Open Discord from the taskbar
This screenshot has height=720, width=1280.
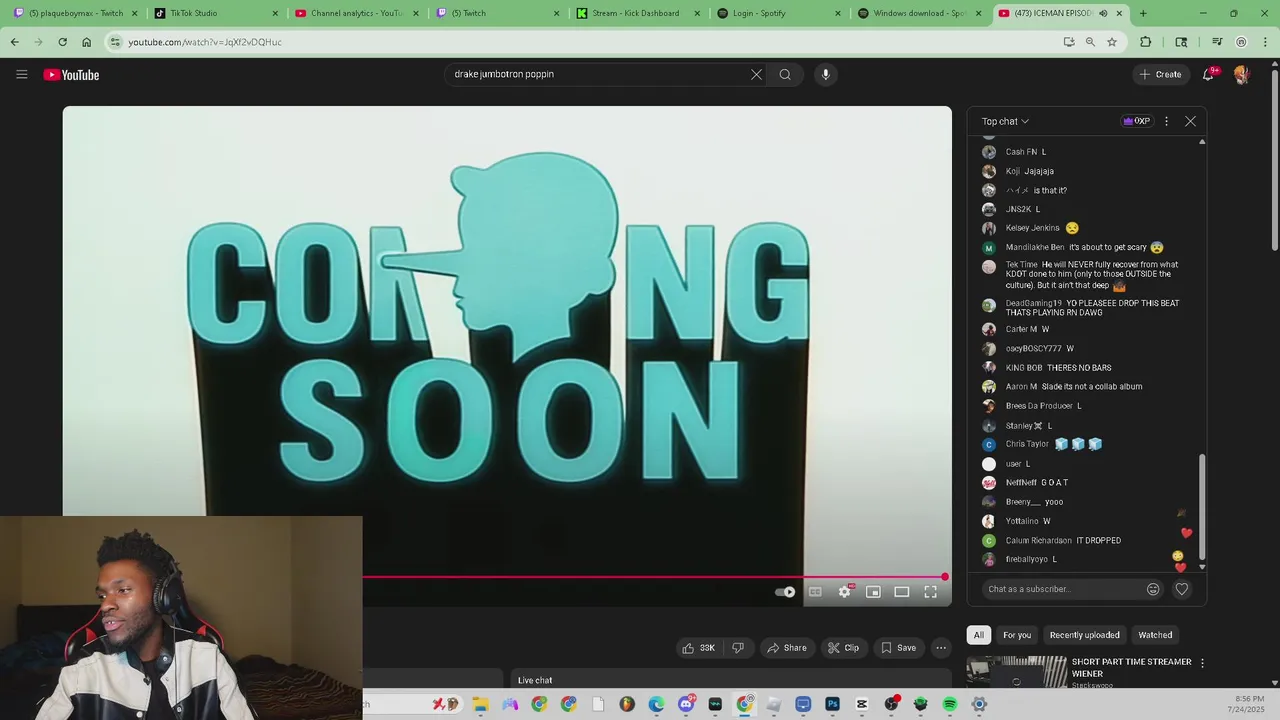pos(686,704)
